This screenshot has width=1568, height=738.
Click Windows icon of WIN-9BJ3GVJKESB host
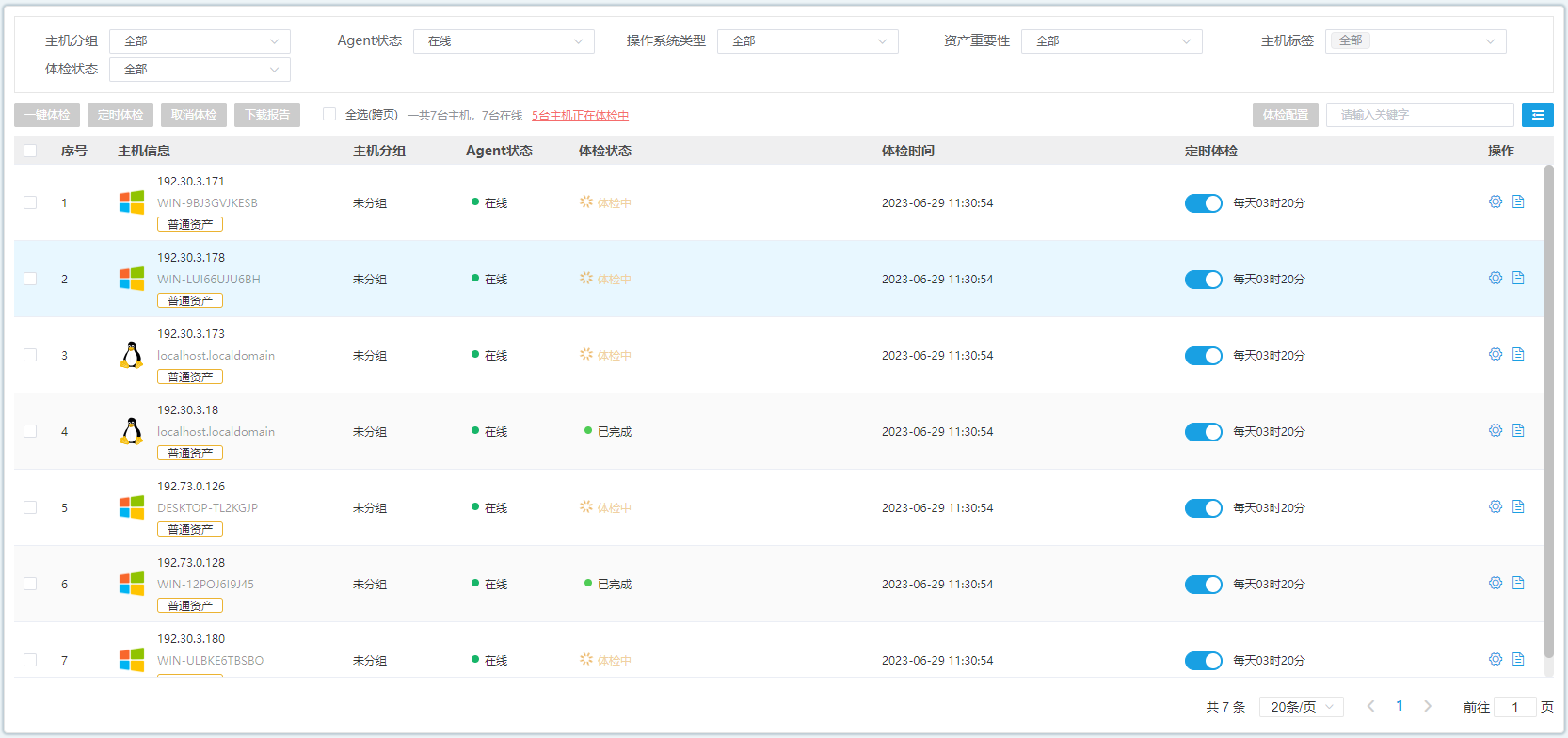[x=132, y=202]
